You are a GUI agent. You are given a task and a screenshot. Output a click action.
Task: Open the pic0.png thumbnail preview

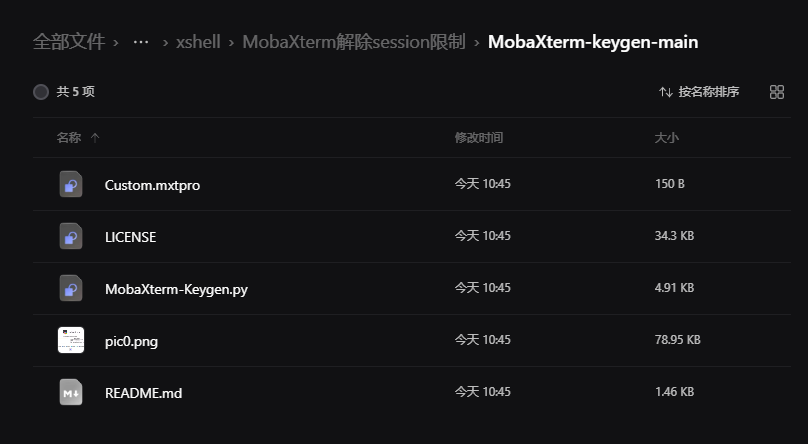(70, 340)
